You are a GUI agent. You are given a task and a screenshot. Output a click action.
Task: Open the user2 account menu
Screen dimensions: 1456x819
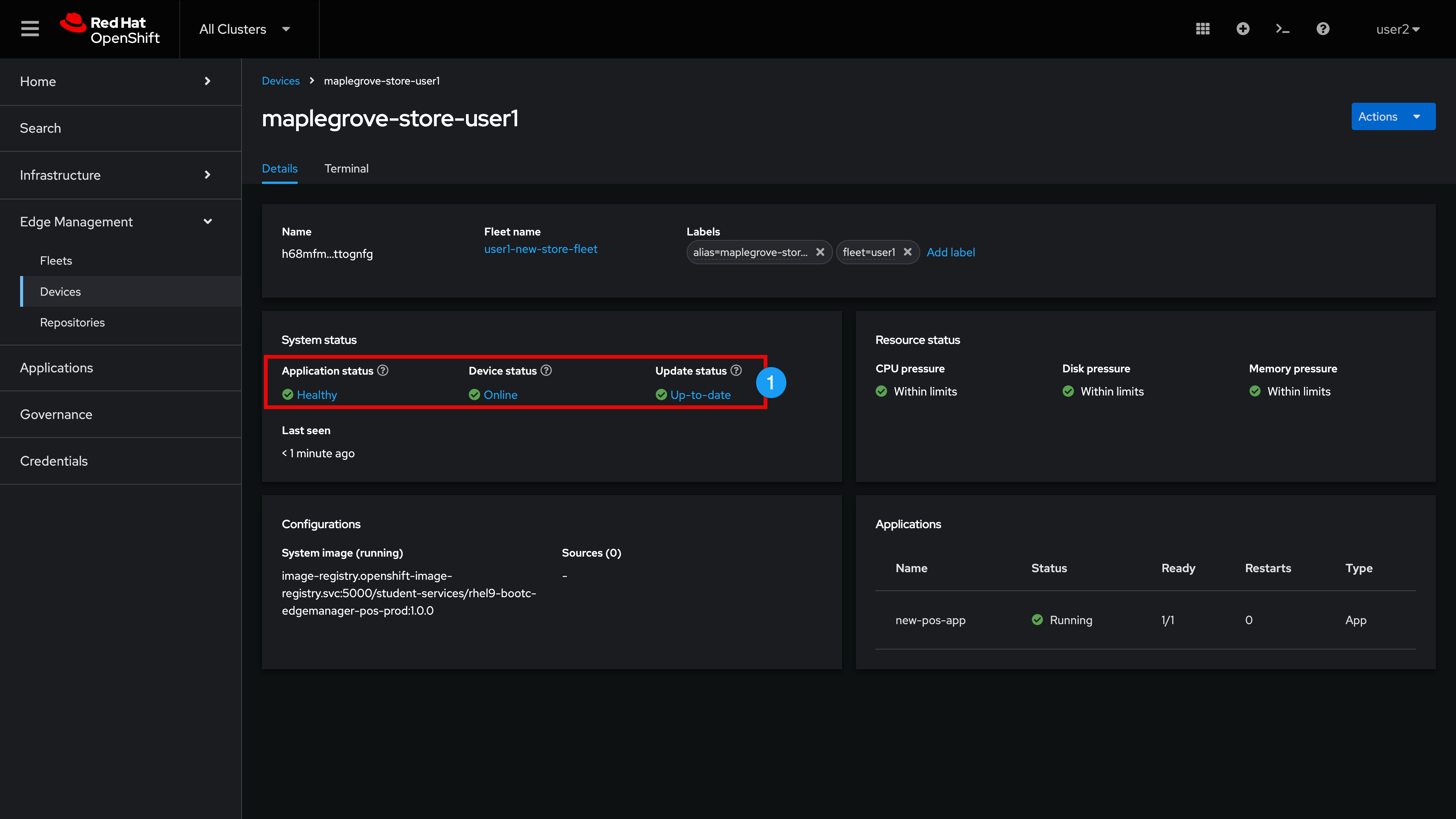pyautogui.click(x=1397, y=29)
